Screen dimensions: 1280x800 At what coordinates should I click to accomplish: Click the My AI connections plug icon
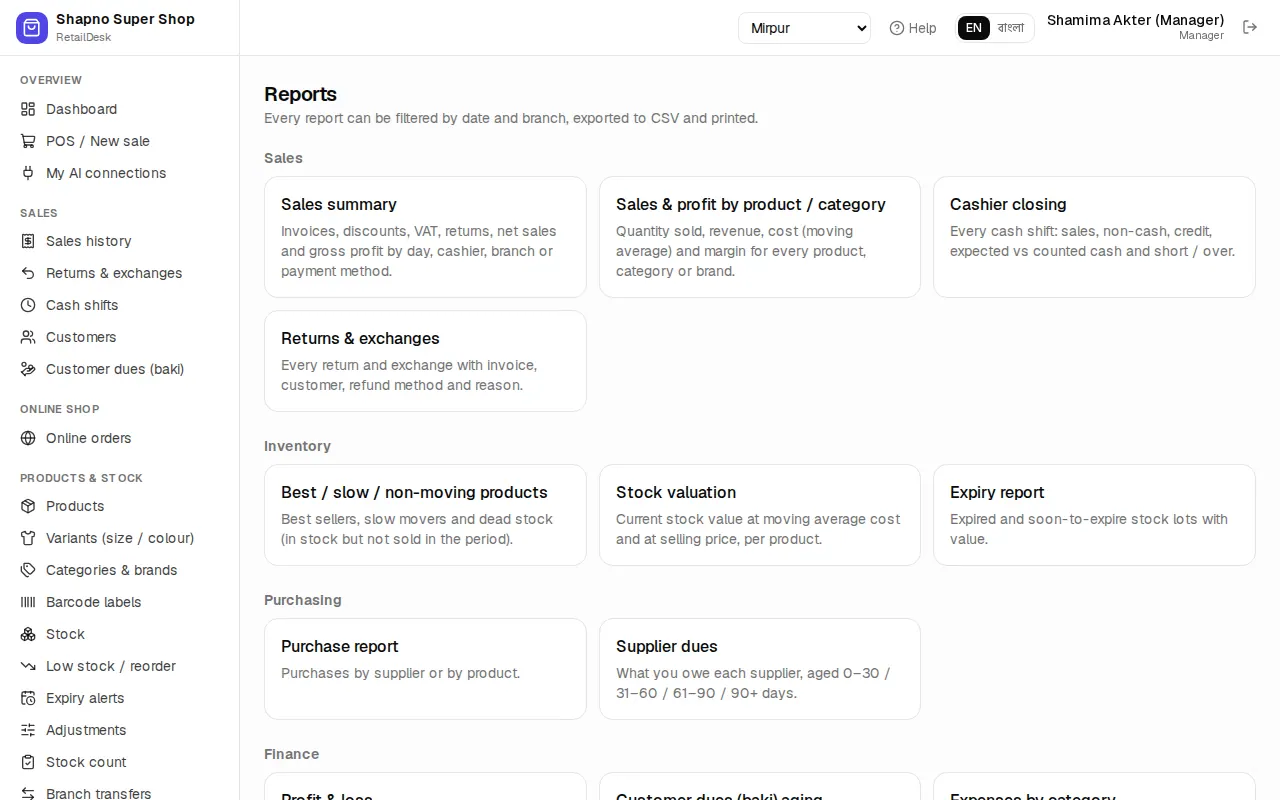28,173
